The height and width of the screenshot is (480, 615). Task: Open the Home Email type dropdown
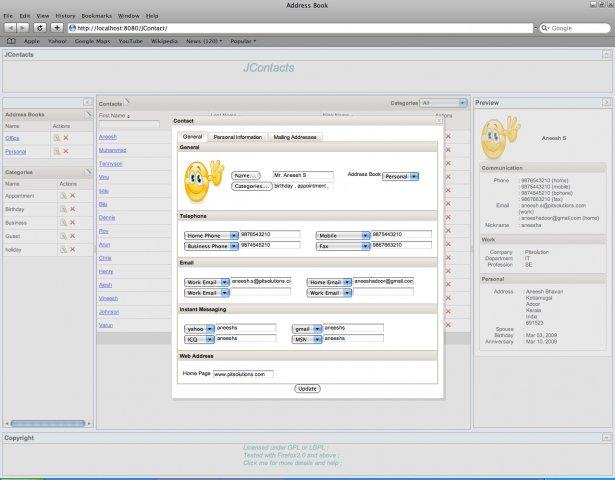(x=329, y=282)
